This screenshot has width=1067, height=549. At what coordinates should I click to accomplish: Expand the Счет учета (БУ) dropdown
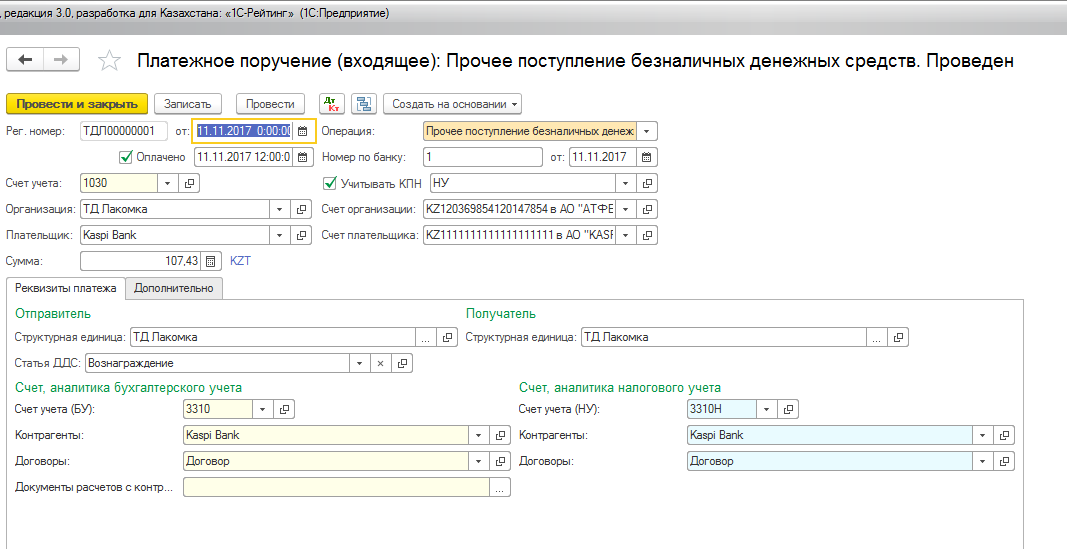click(263, 410)
